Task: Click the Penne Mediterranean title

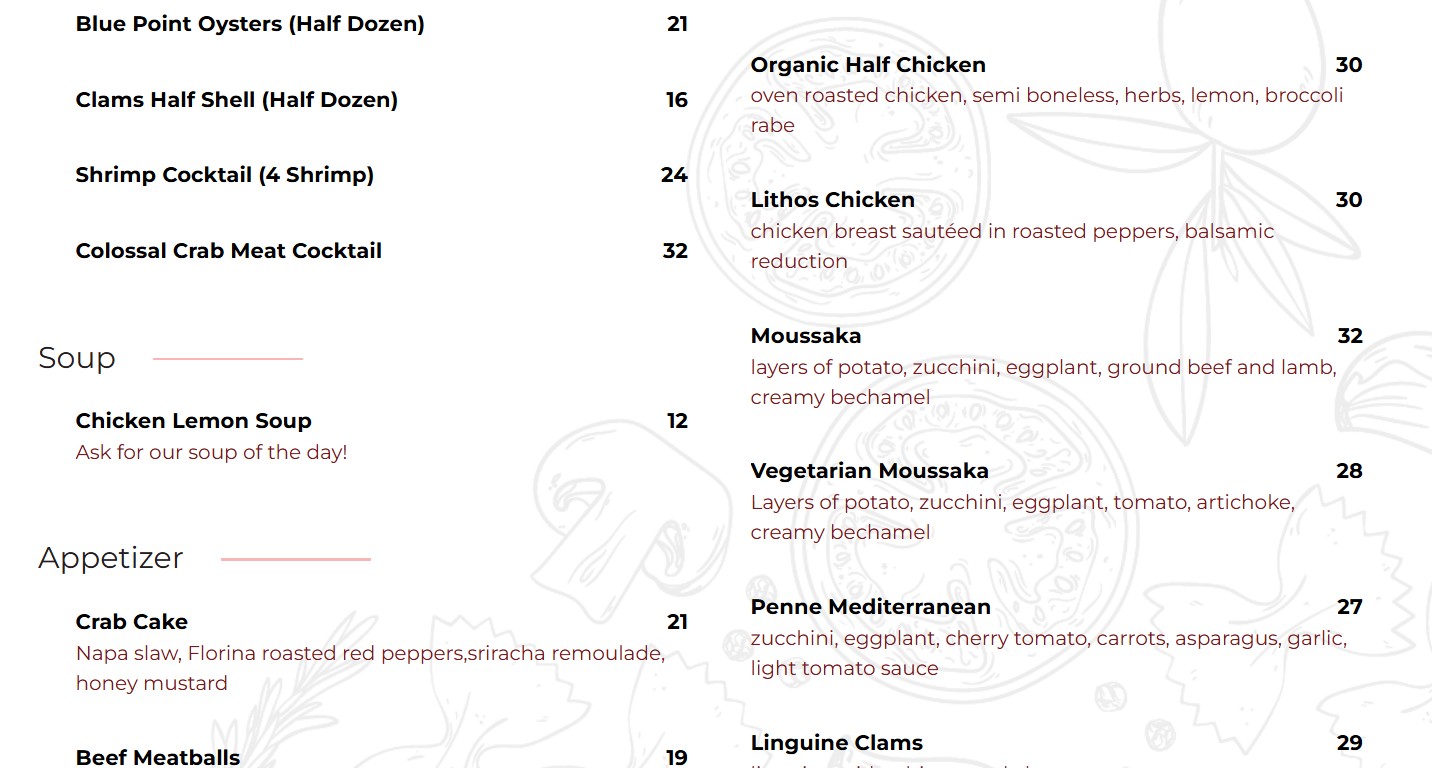Action: (x=871, y=607)
